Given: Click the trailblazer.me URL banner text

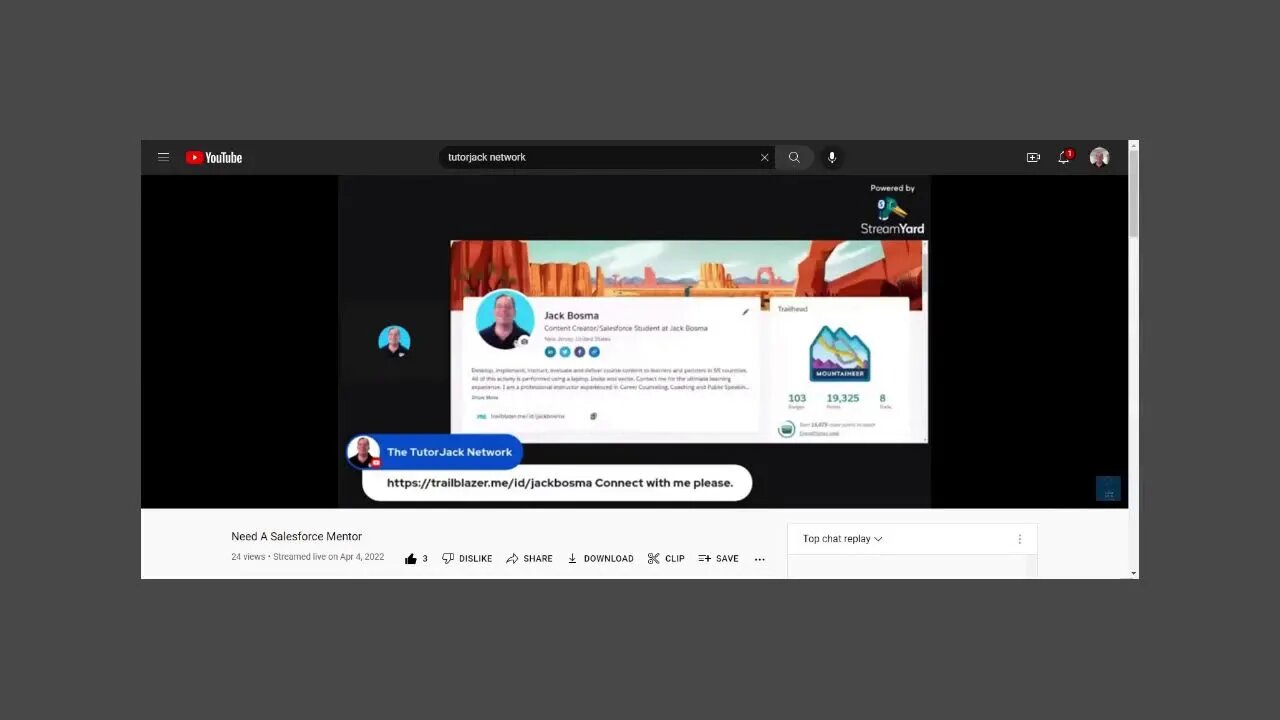Looking at the screenshot, I should [560, 482].
